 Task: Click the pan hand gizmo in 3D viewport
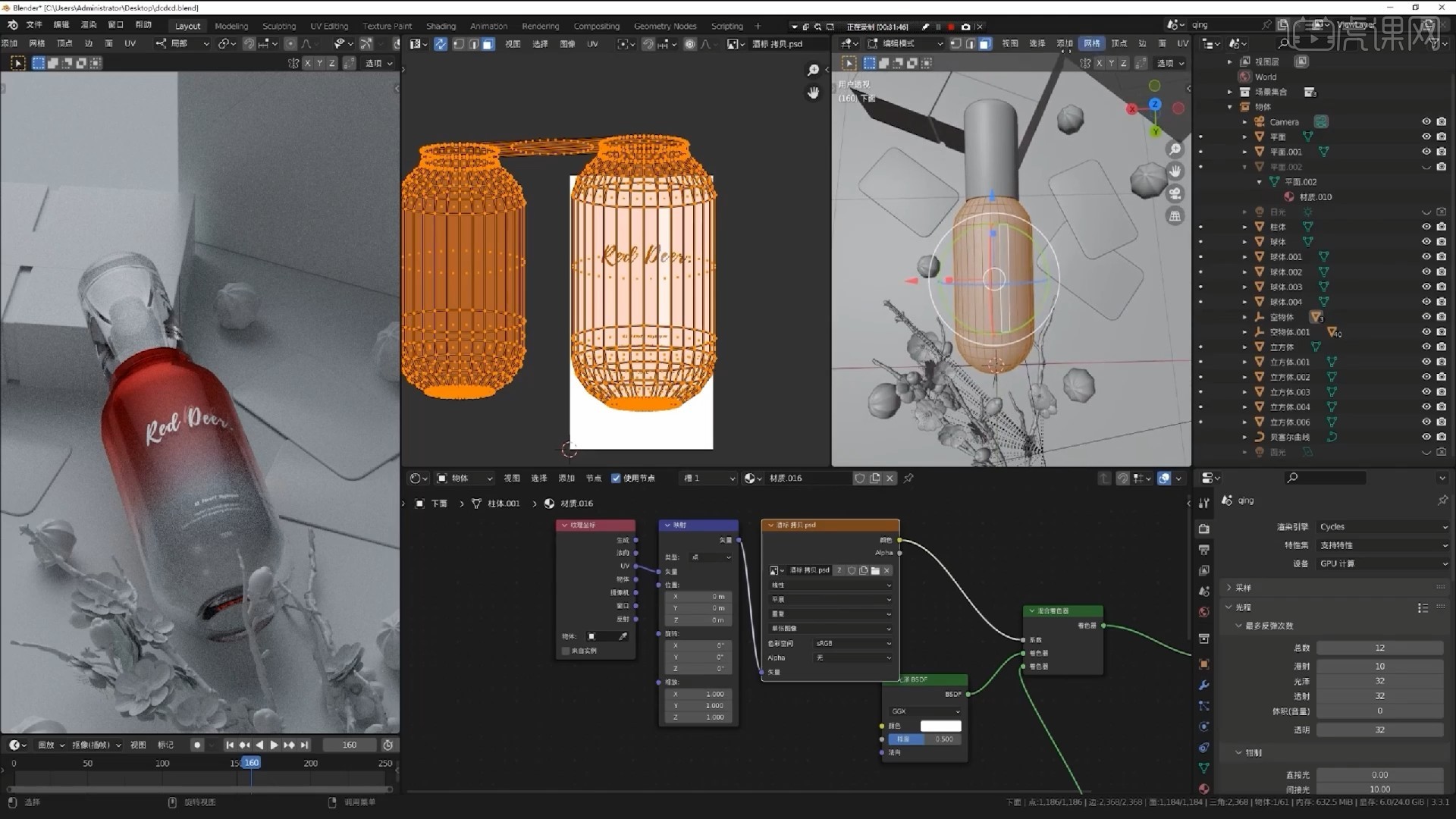(x=1175, y=171)
